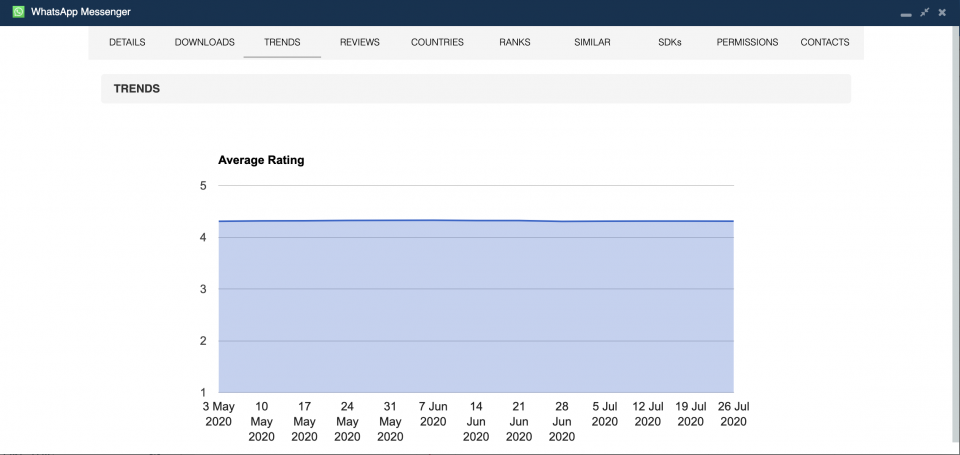Viewport: 960px width, 455px height.
Task: Click the WhatsApp Messenger title text
Action: pos(81,12)
